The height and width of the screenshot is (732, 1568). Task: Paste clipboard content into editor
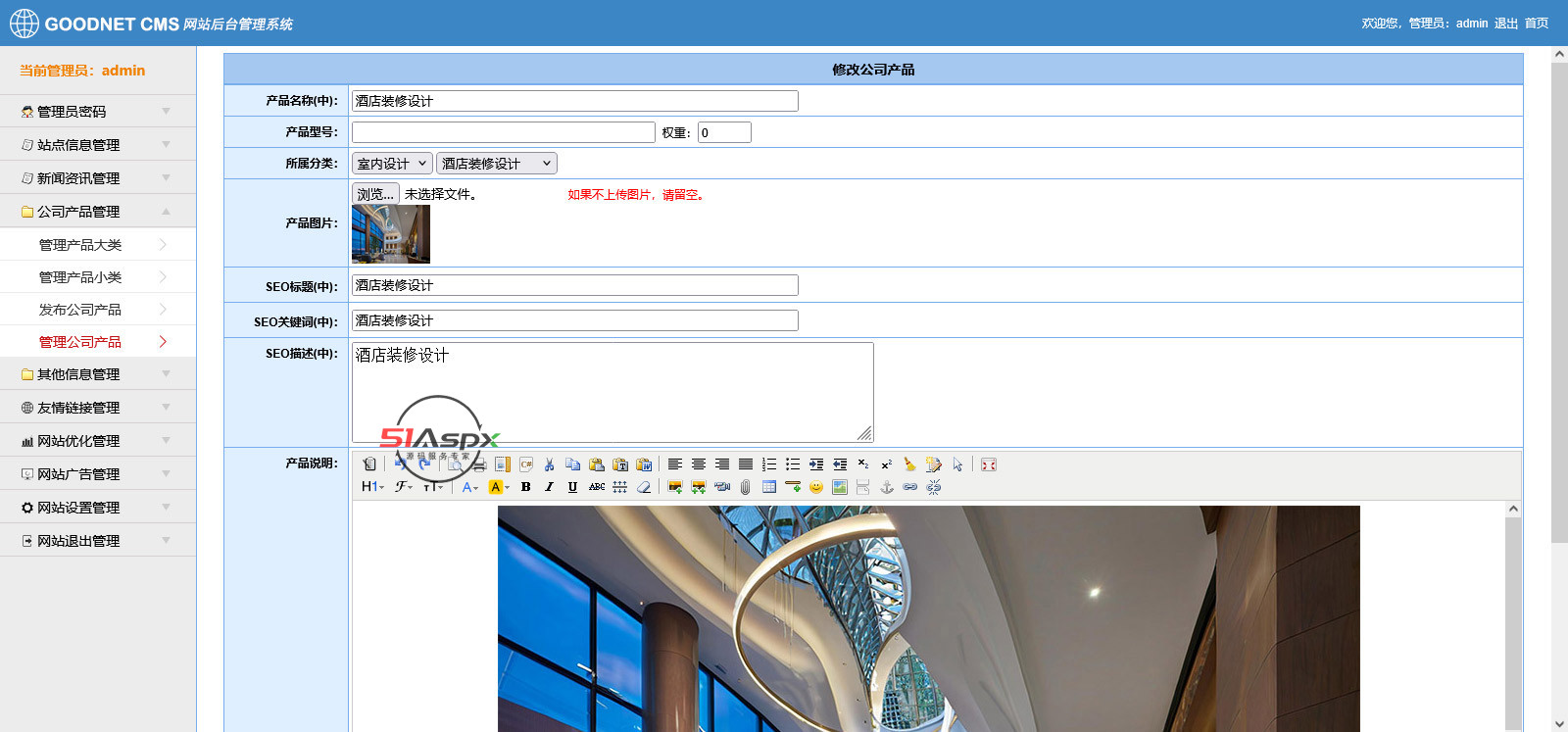597,464
